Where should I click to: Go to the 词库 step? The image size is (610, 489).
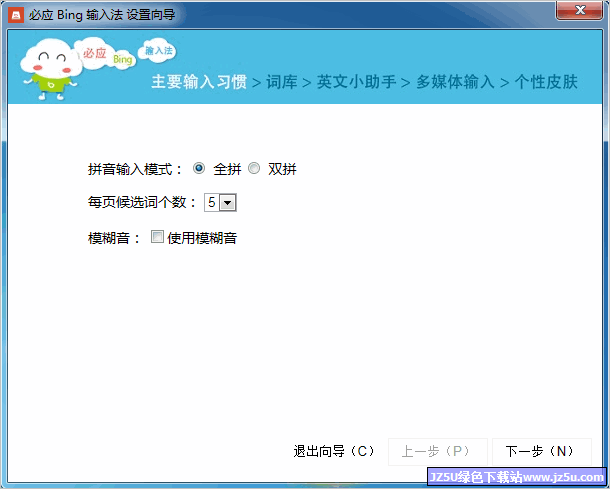282,82
